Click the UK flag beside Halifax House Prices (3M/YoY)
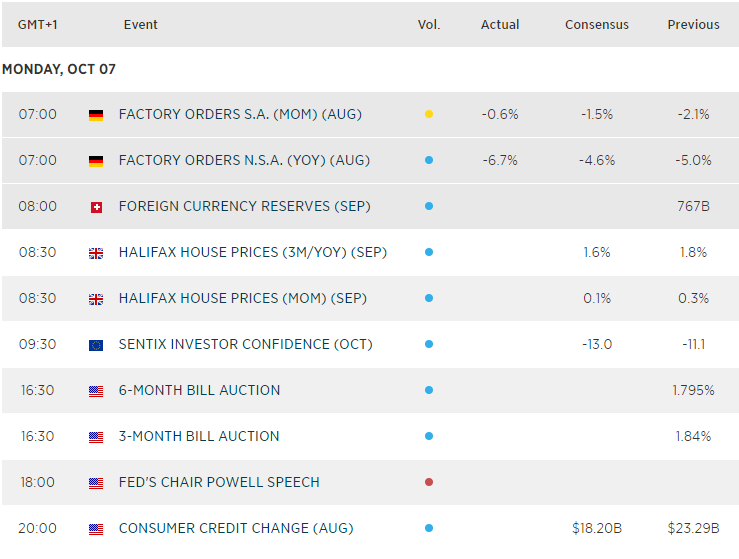Image resolution: width=739 pixels, height=559 pixels. click(96, 253)
